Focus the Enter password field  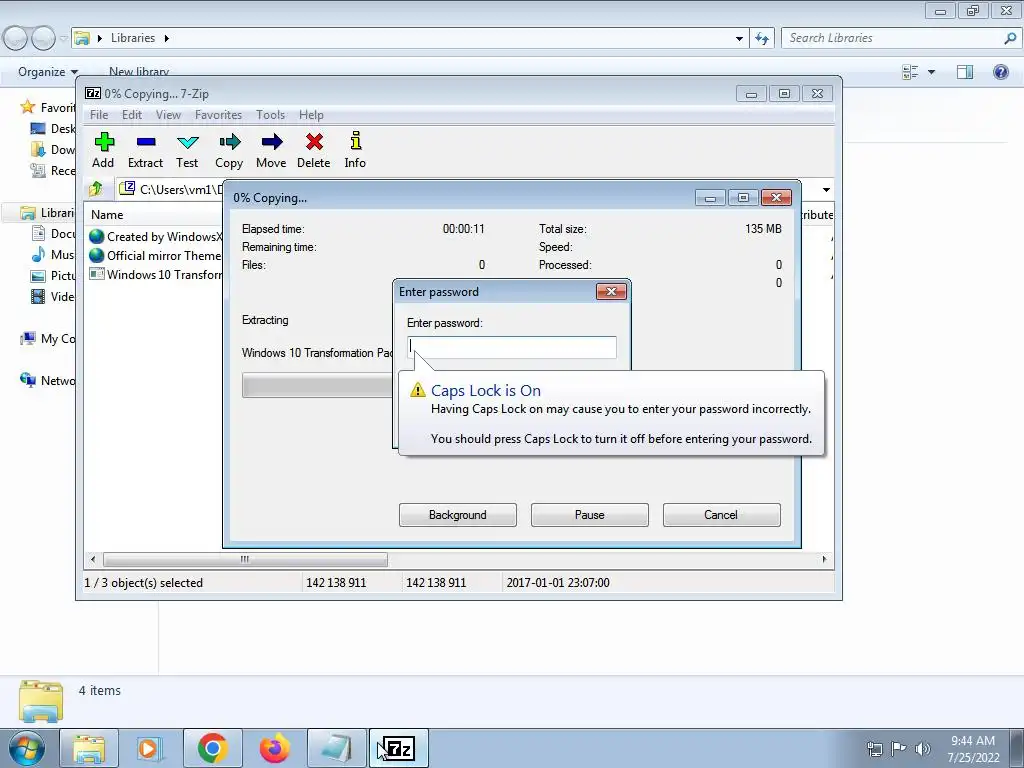click(x=511, y=347)
